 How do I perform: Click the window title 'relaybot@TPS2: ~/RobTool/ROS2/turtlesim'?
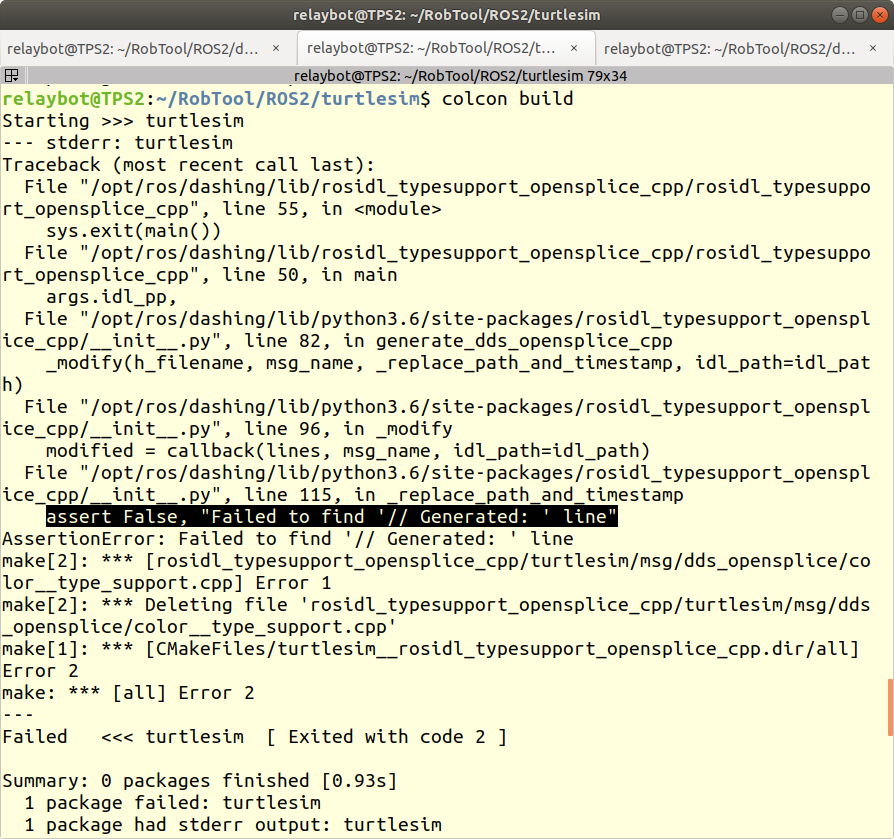coord(446,15)
